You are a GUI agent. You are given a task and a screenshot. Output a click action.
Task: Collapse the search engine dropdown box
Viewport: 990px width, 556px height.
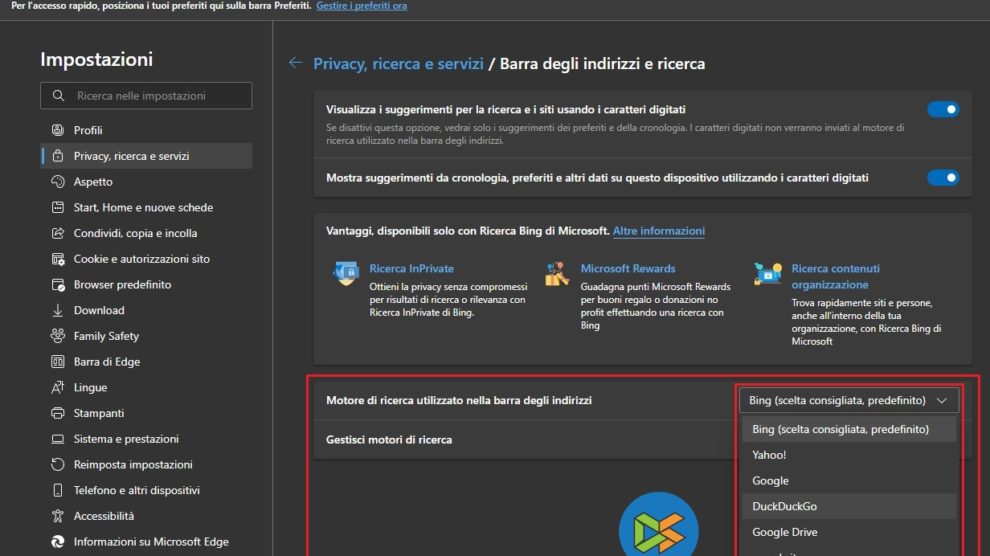tap(848, 401)
